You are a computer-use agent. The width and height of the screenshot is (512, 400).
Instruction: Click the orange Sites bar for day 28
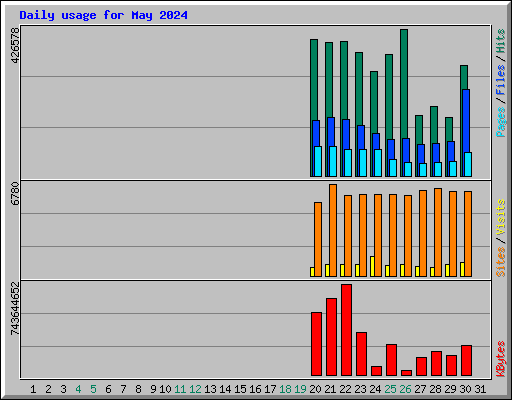[438, 232]
